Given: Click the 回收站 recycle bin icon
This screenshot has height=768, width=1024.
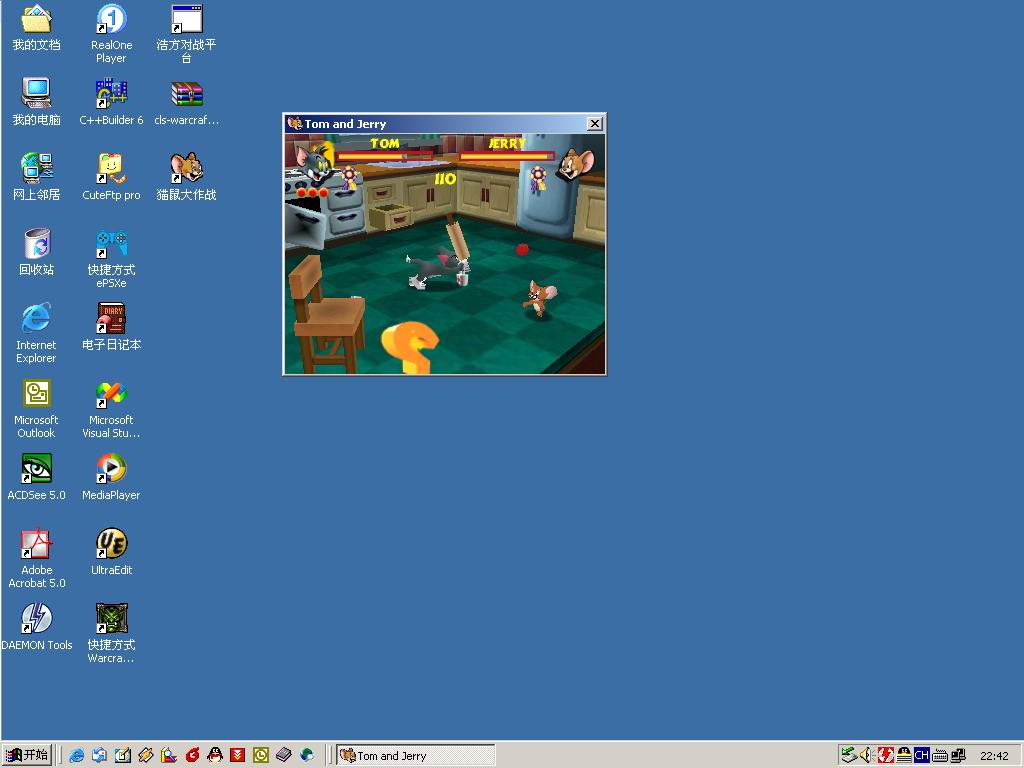Looking at the screenshot, I should tap(37, 251).
